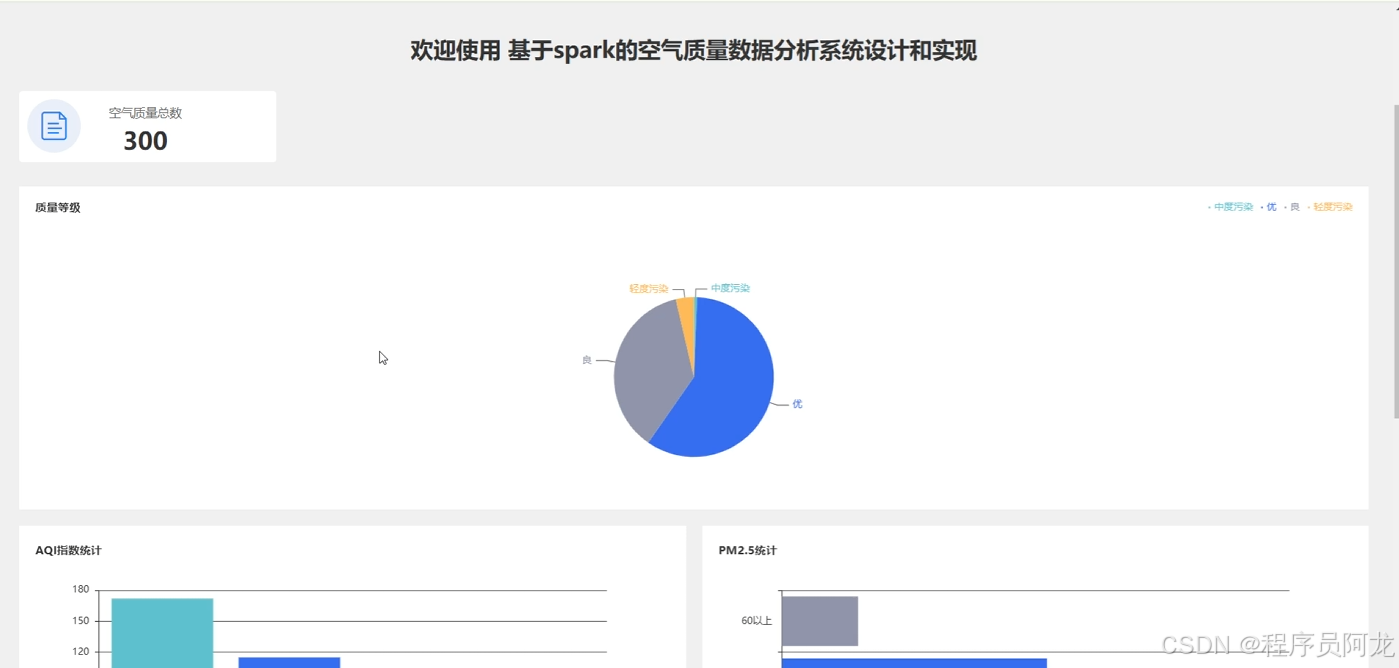The height and width of the screenshot is (668, 1399).
Task: Toggle the 优 legend item
Action: coord(1269,207)
